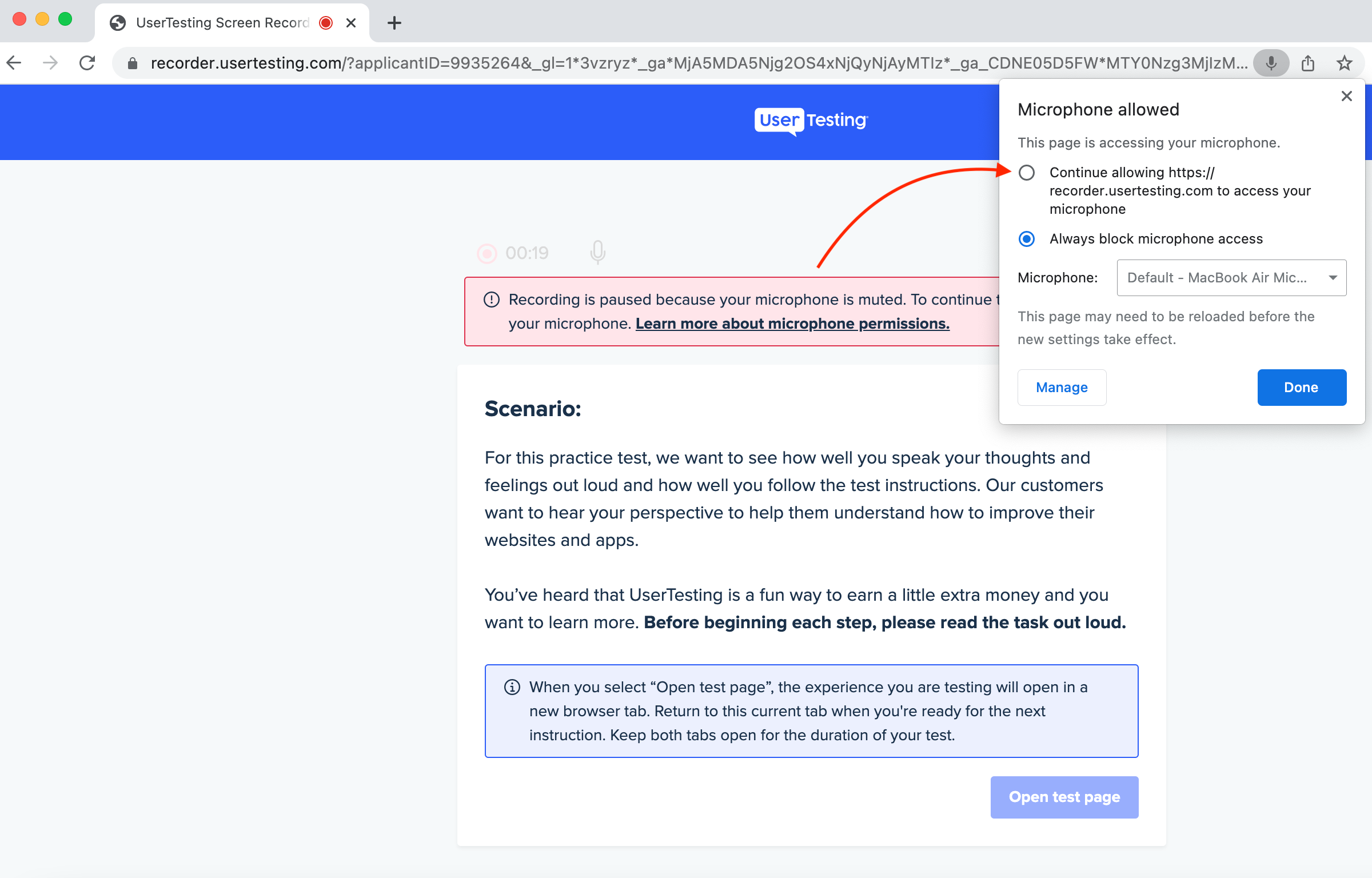The image size is (1372, 878).
Task: Go forward using the browser forward arrow
Action: coord(50,63)
